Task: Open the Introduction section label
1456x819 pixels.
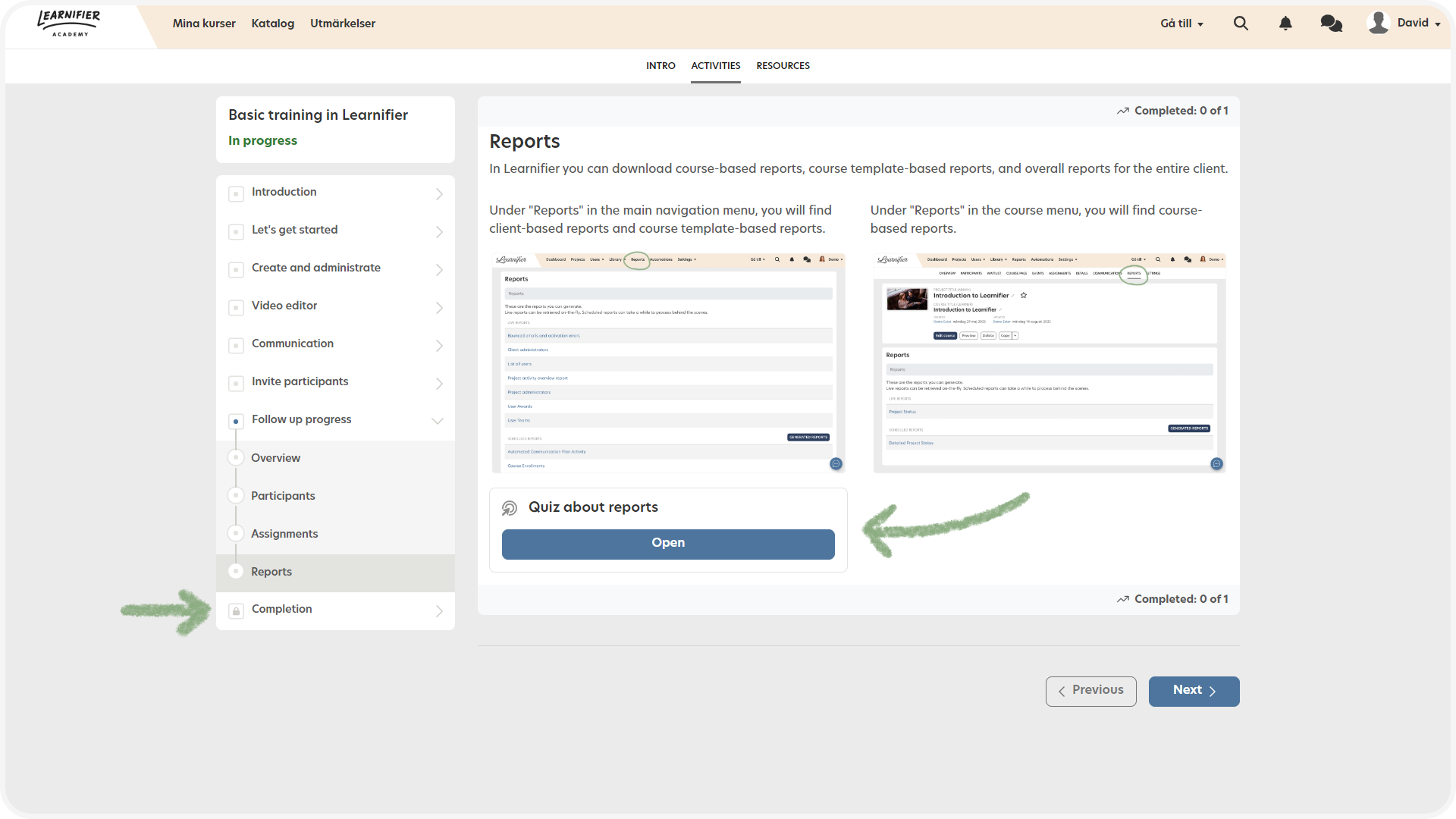Action: pos(284,192)
